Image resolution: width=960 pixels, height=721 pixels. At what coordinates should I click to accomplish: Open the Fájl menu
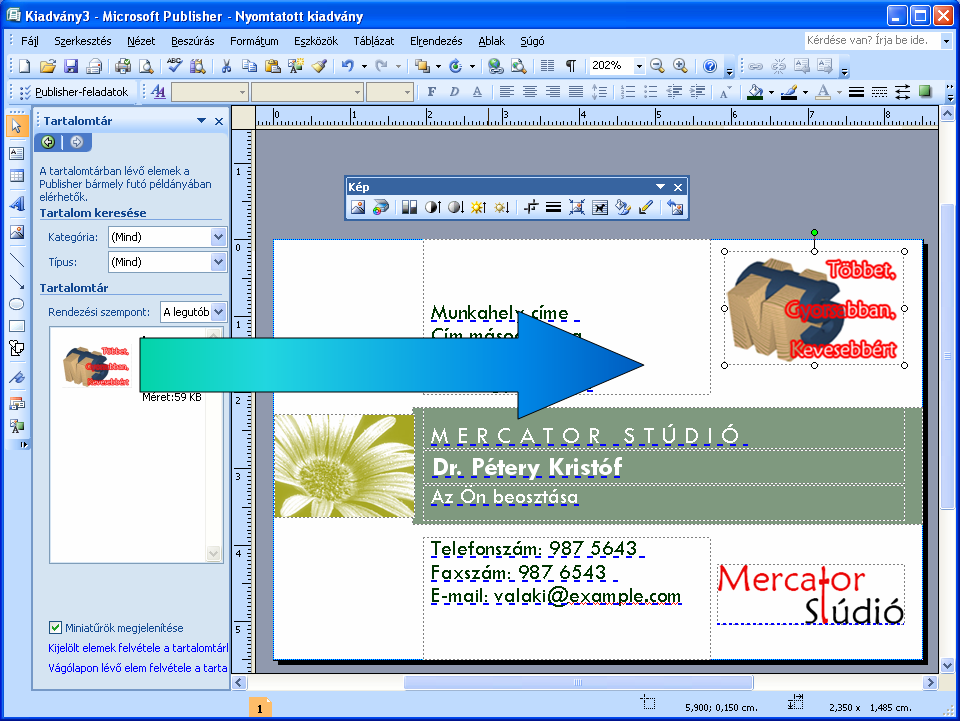[30, 41]
